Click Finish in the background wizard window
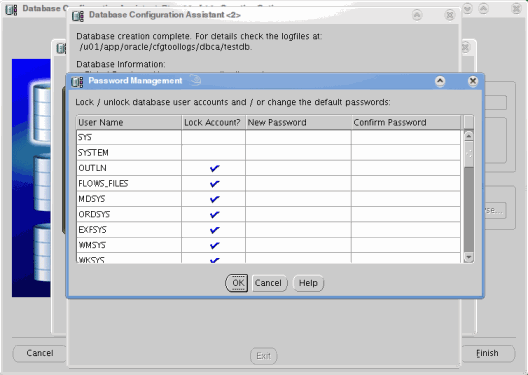The image size is (528, 375). click(487, 353)
